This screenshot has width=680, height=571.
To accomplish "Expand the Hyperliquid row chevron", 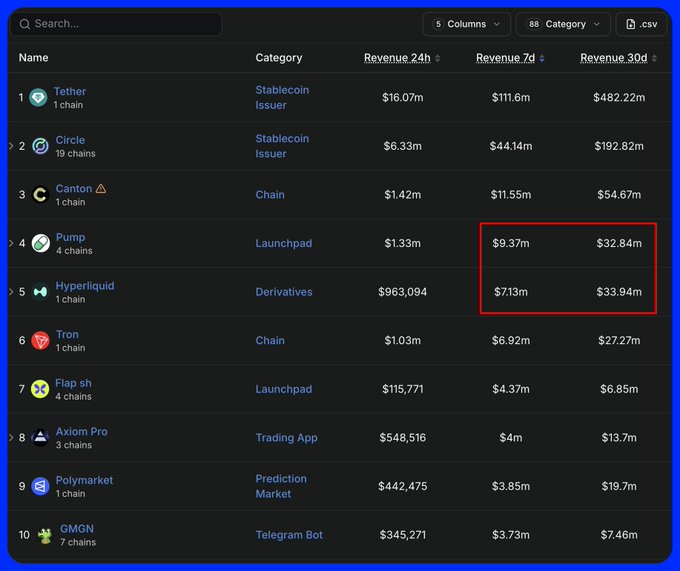I will pyautogui.click(x=11, y=292).
